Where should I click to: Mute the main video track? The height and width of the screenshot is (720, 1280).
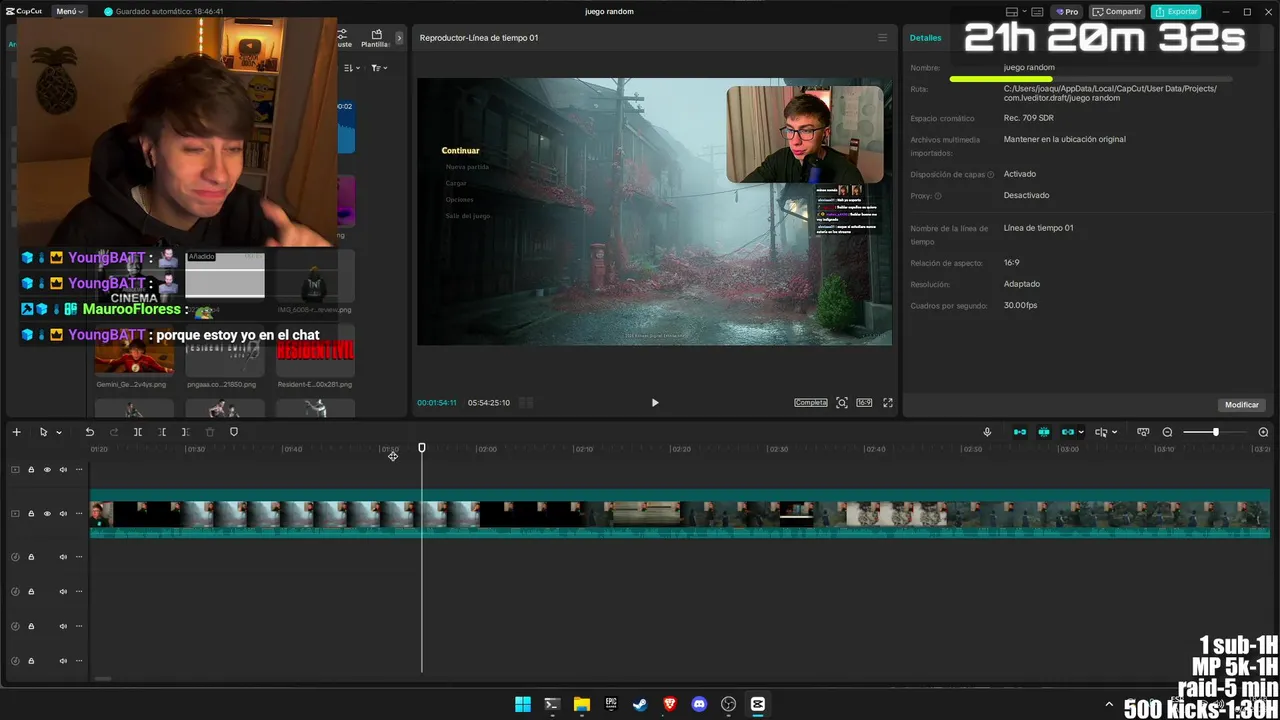click(63, 513)
